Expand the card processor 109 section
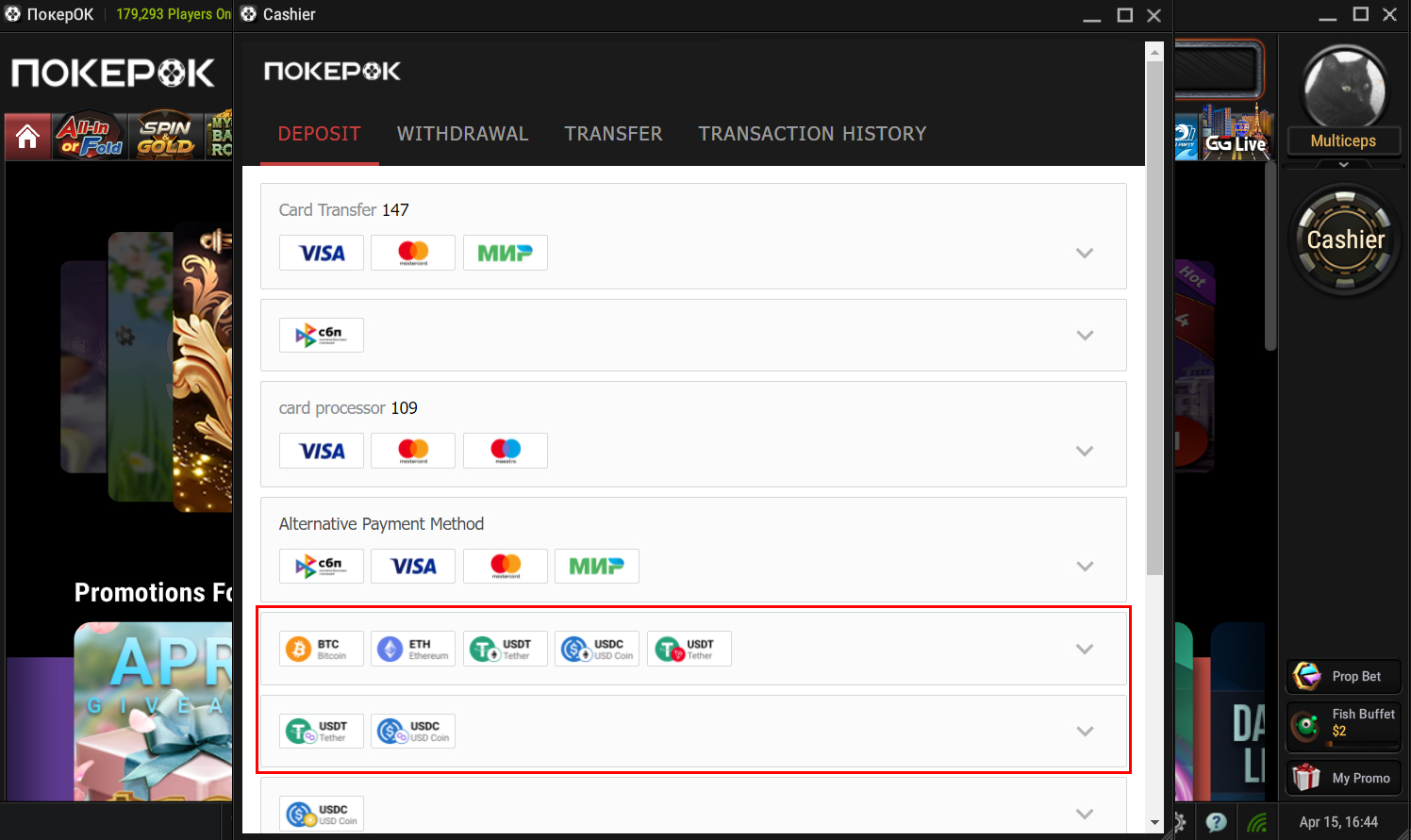The image size is (1411, 840). [1085, 452]
